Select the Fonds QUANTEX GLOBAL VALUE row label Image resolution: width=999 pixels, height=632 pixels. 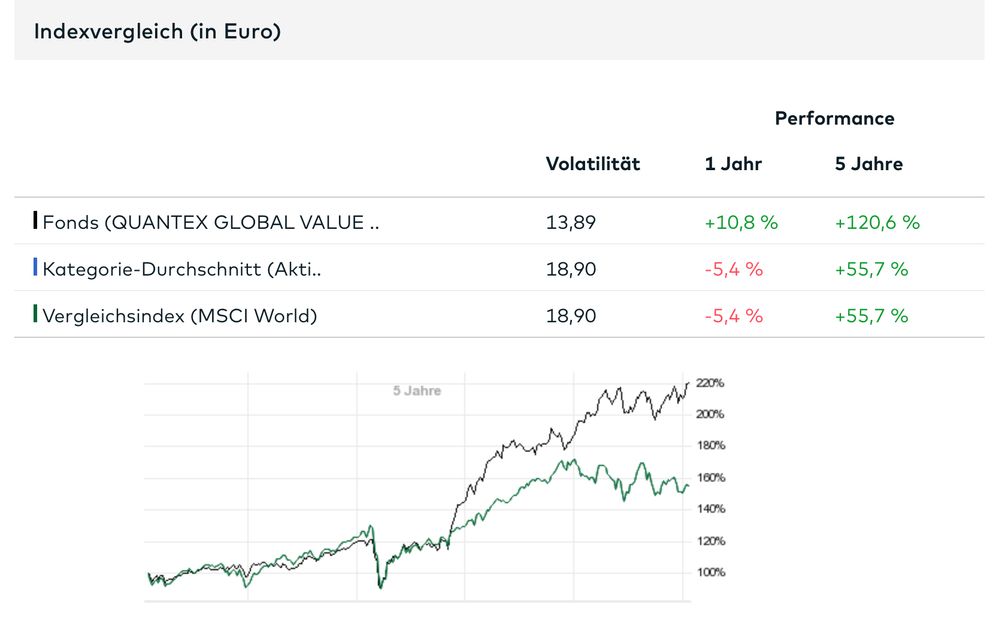coord(211,222)
